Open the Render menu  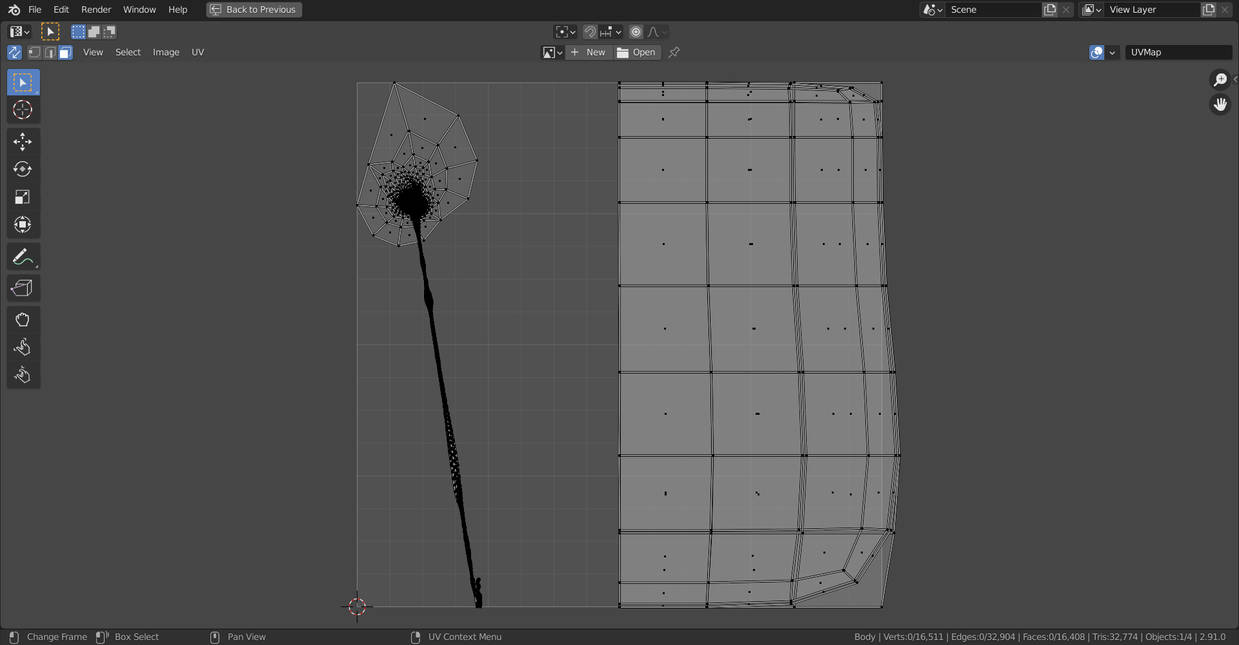[x=96, y=9]
